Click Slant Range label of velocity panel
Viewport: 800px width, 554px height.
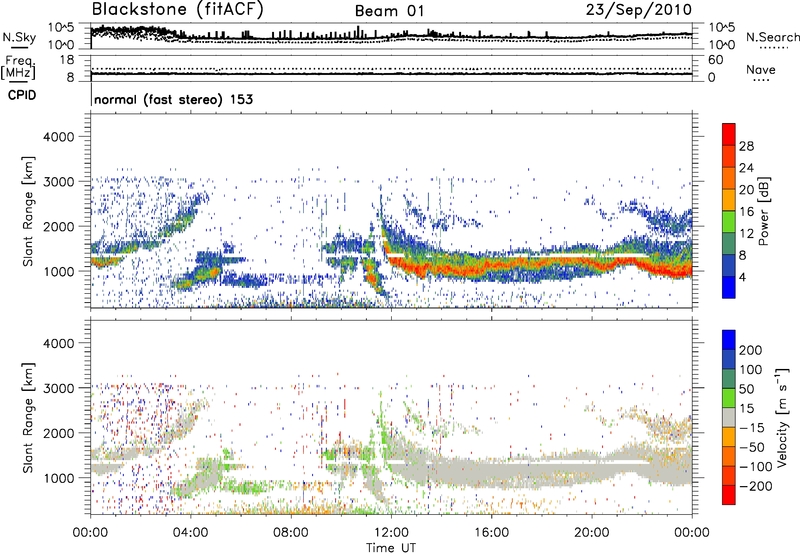(28, 418)
